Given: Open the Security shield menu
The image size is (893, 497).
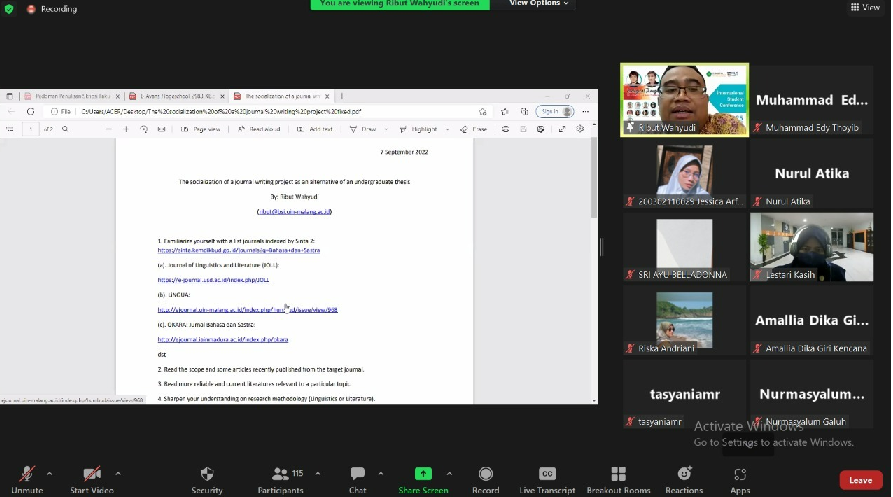Looking at the screenshot, I should pyautogui.click(x=207, y=480).
